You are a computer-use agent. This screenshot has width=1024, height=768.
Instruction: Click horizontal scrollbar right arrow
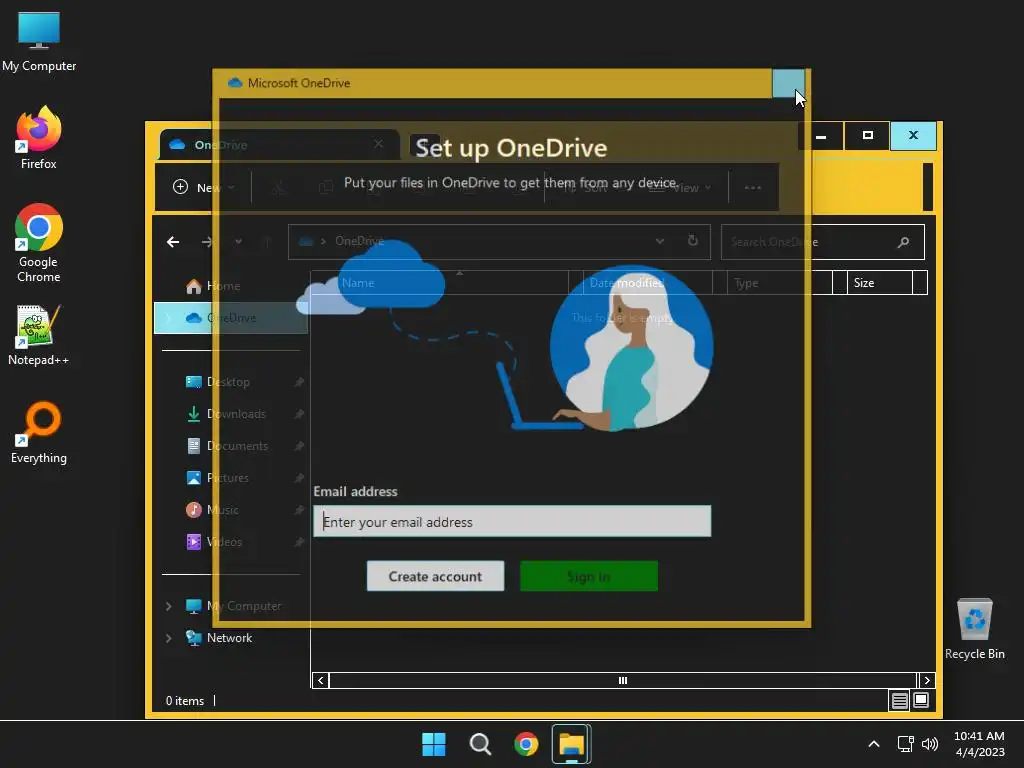pos(927,680)
